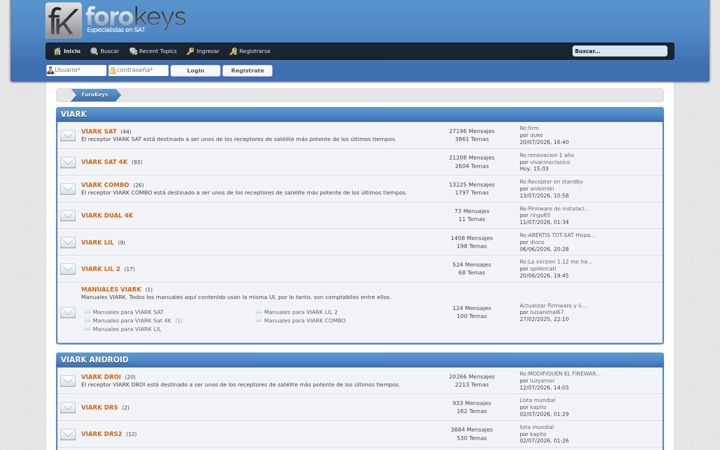
Task: Open last post Re:MODIFIQUEN EL FIREWAR...
Action: 560,374
